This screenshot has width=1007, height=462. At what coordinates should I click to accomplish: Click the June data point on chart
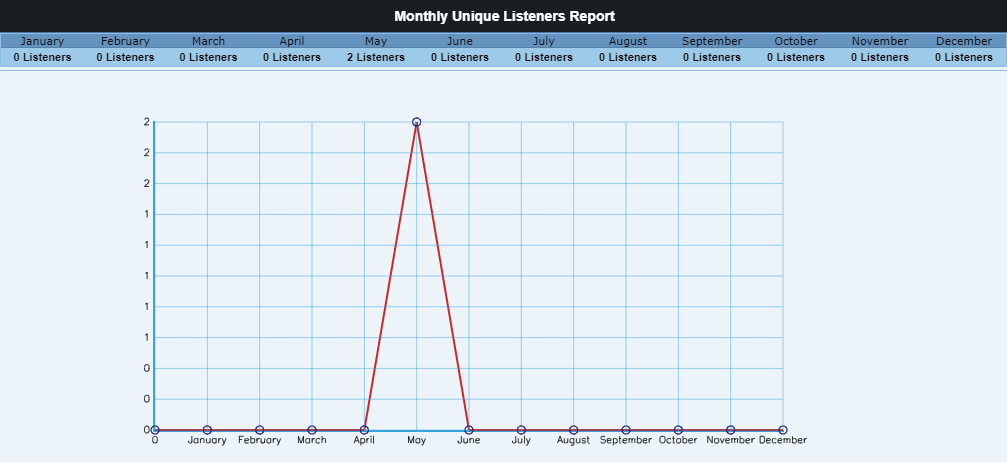[x=469, y=430]
